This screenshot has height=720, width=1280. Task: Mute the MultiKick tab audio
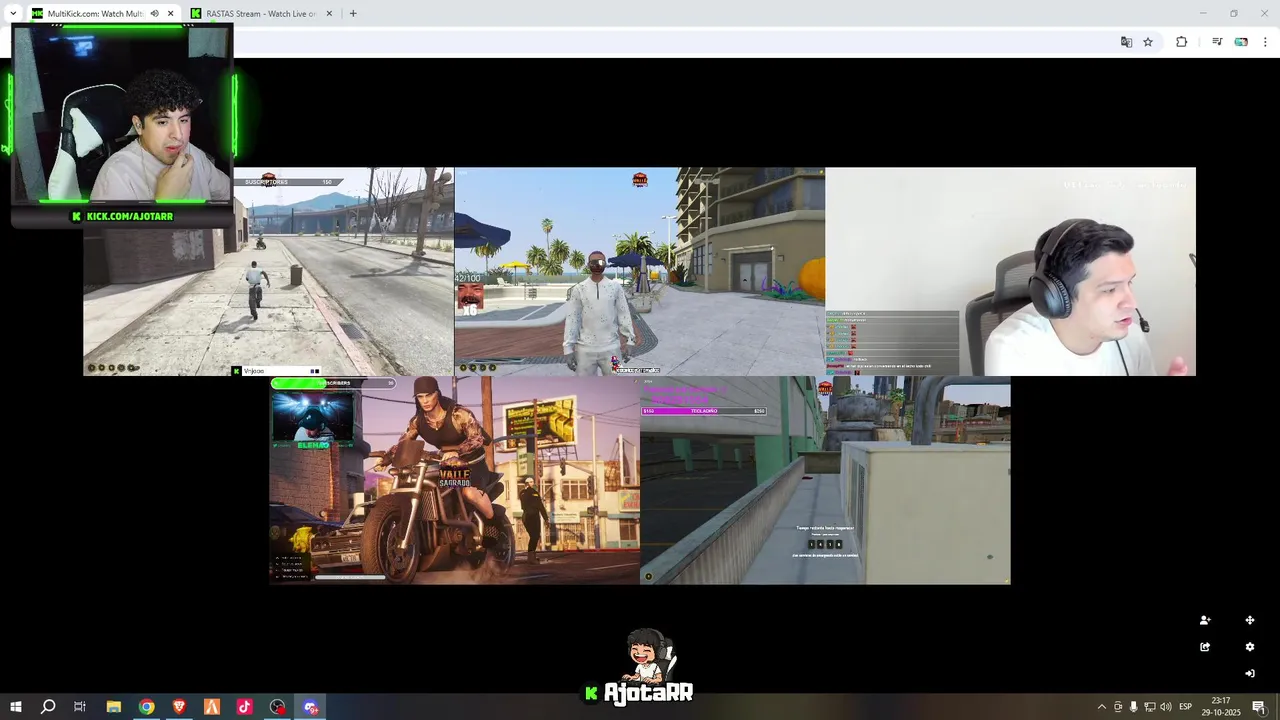(x=154, y=13)
